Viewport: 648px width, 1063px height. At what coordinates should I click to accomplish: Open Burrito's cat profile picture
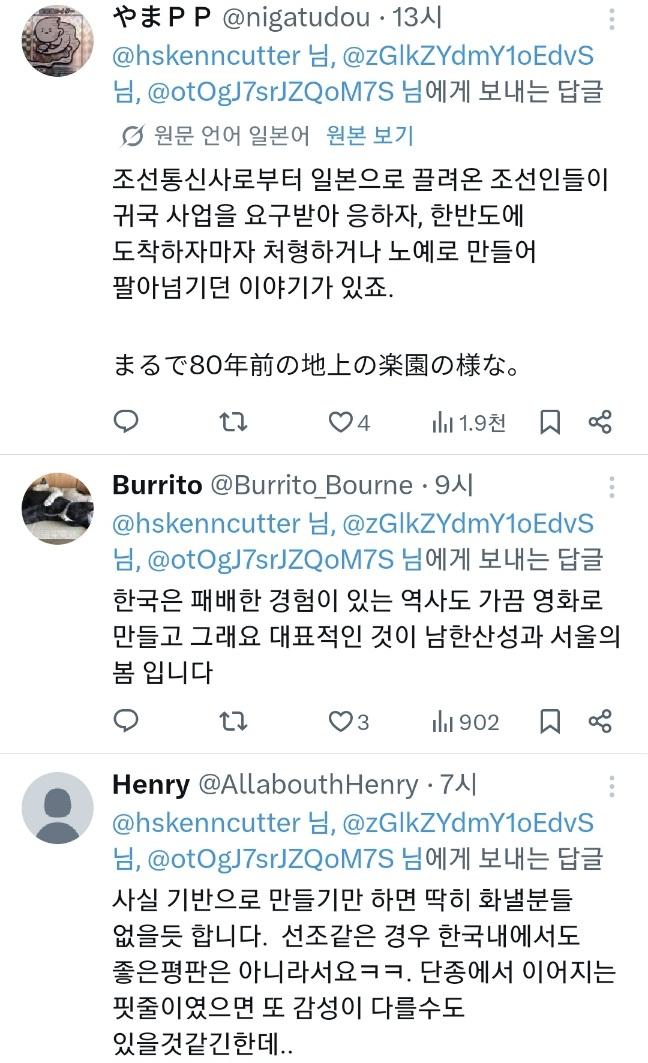tap(58, 508)
